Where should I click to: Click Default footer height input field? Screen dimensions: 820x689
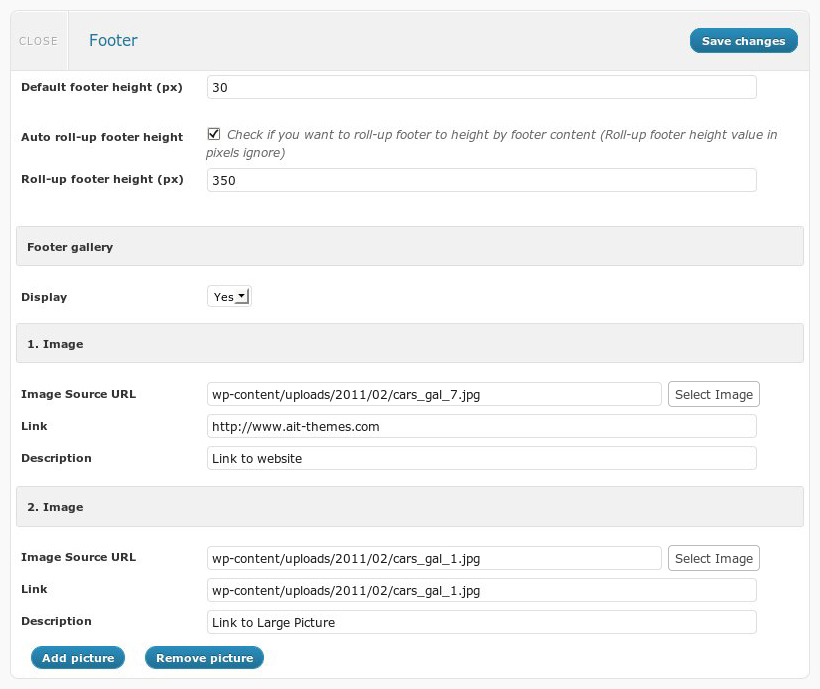[x=481, y=88]
